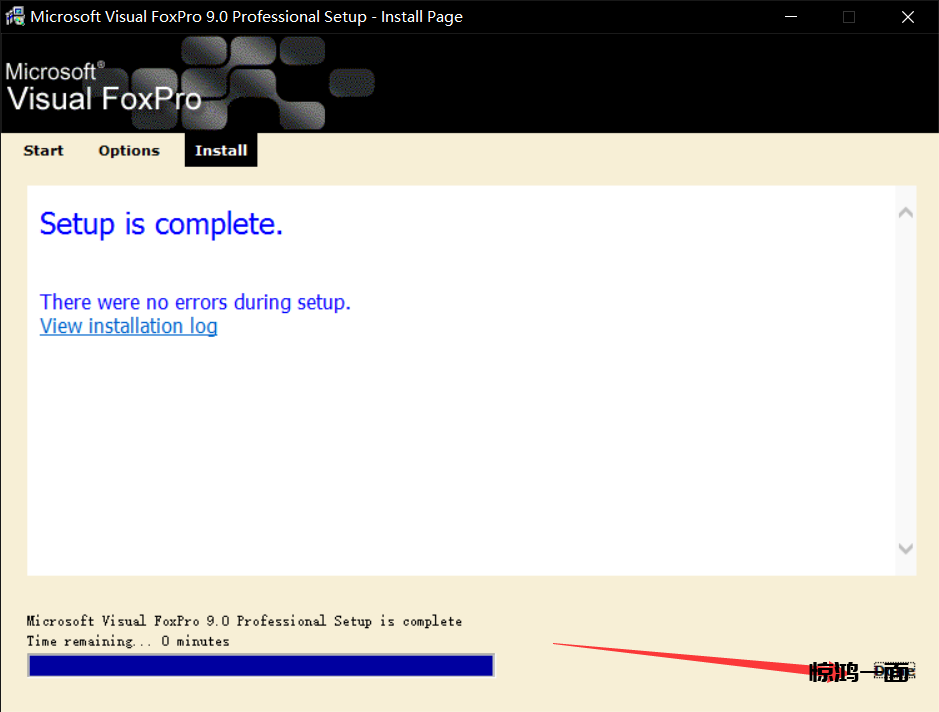Minimize the setup window

click(x=791, y=17)
